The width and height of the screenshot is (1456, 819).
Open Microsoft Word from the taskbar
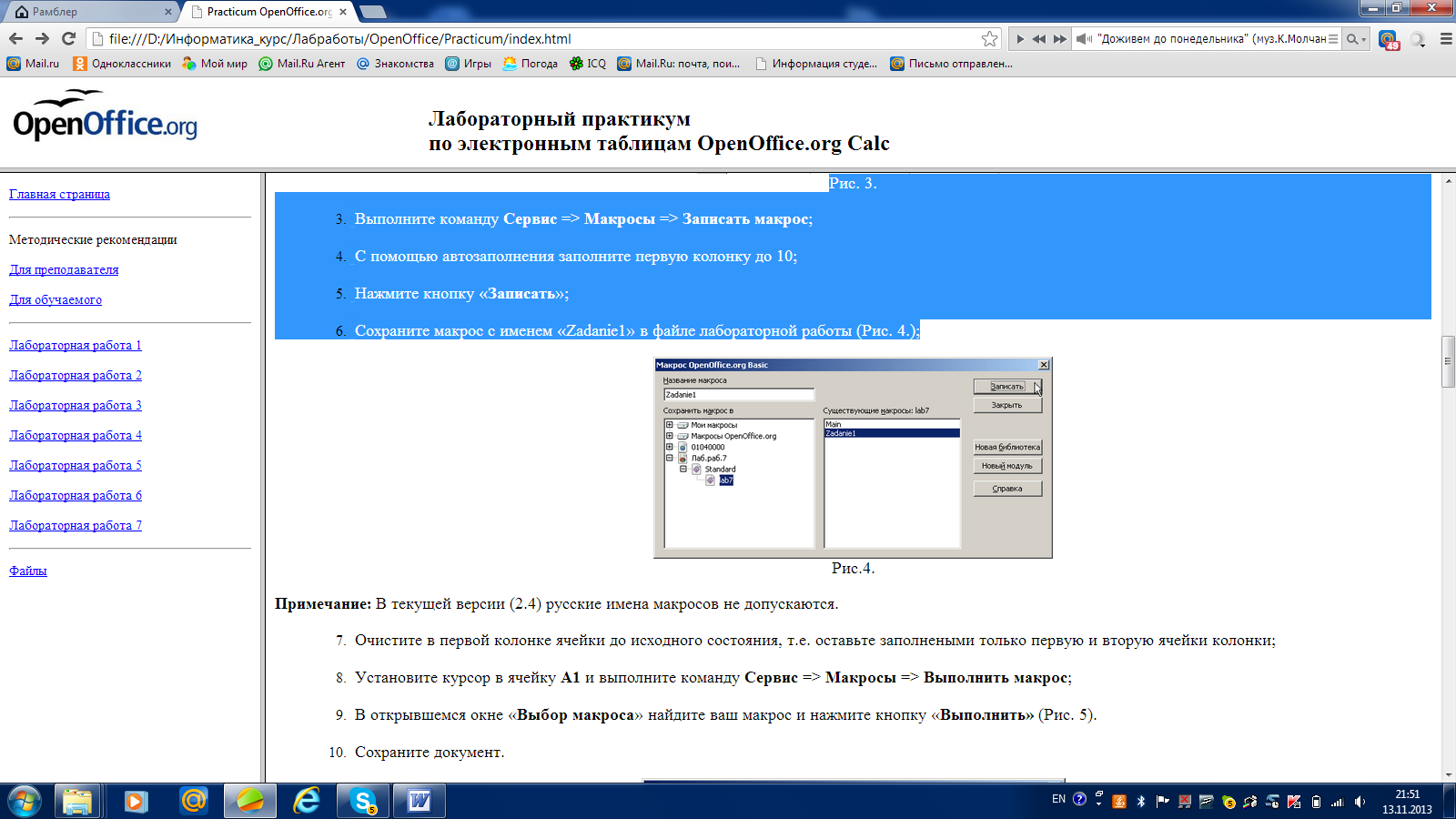420,801
